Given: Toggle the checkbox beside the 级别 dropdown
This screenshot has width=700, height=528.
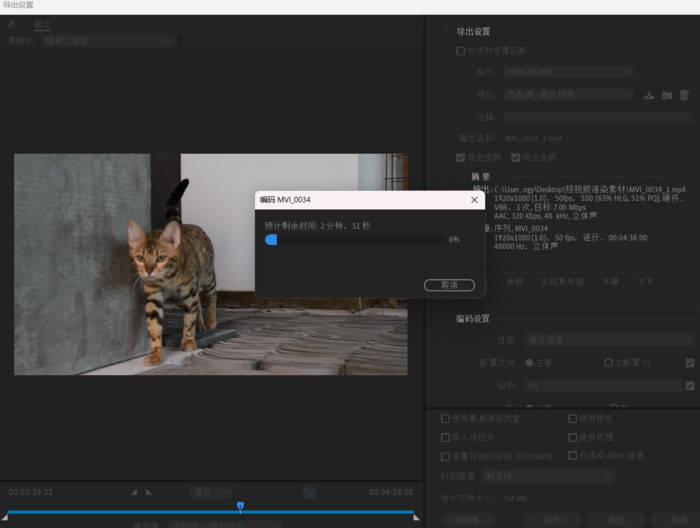Looking at the screenshot, I should point(690,385).
